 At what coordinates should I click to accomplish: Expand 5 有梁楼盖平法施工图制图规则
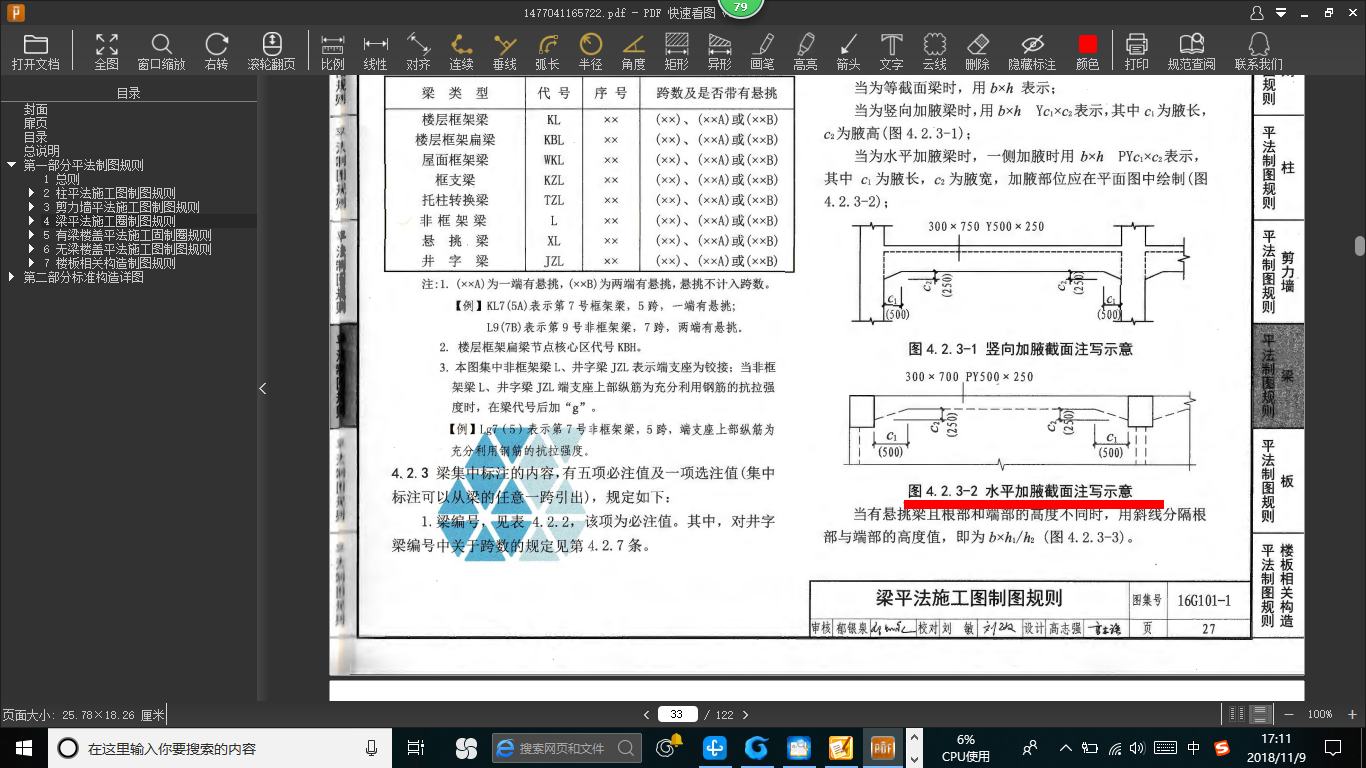tap(31, 235)
